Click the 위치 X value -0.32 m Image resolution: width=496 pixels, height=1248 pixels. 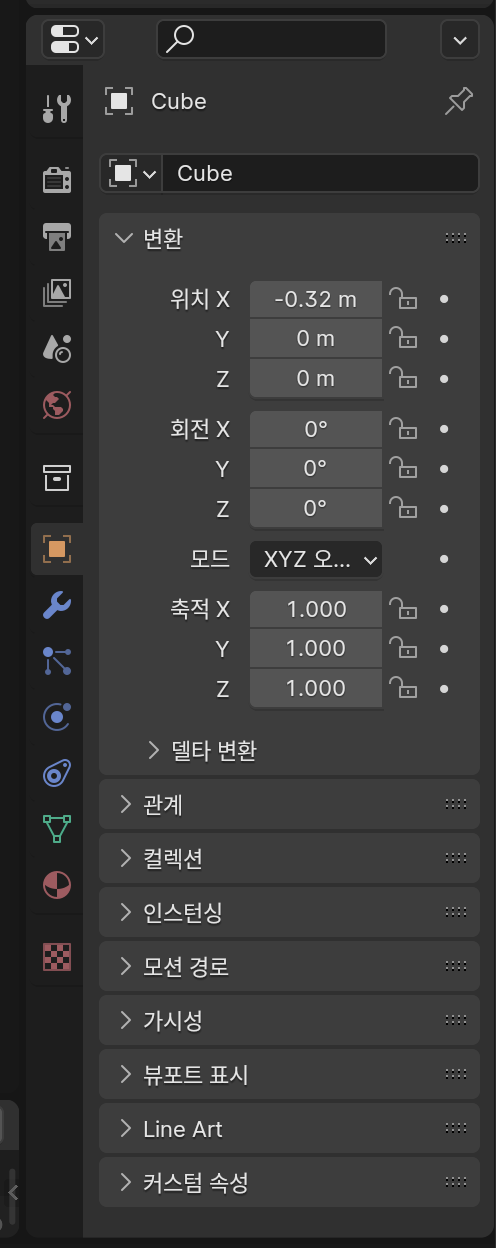coord(316,299)
